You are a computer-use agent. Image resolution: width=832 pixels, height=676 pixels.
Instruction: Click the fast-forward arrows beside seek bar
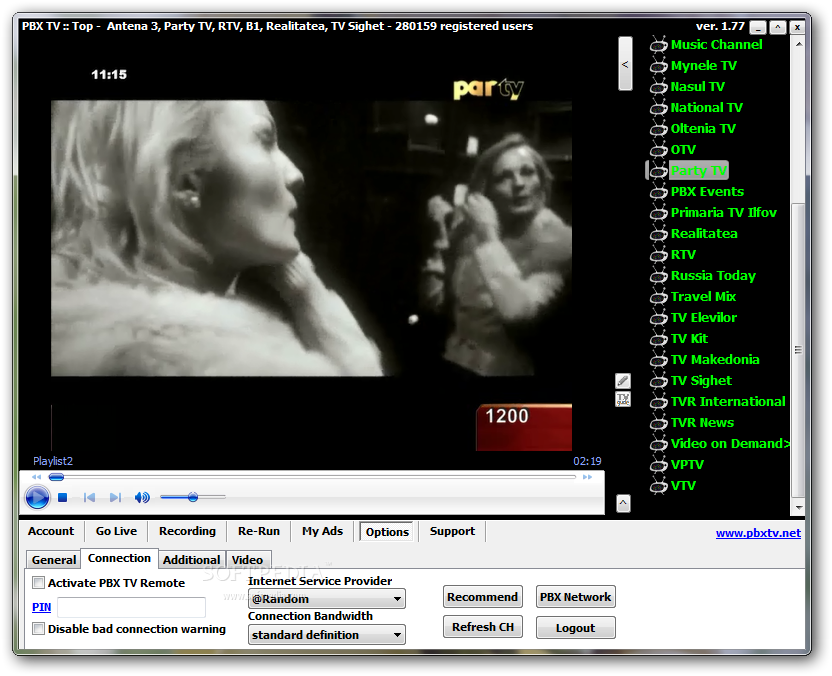pos(587,477)
